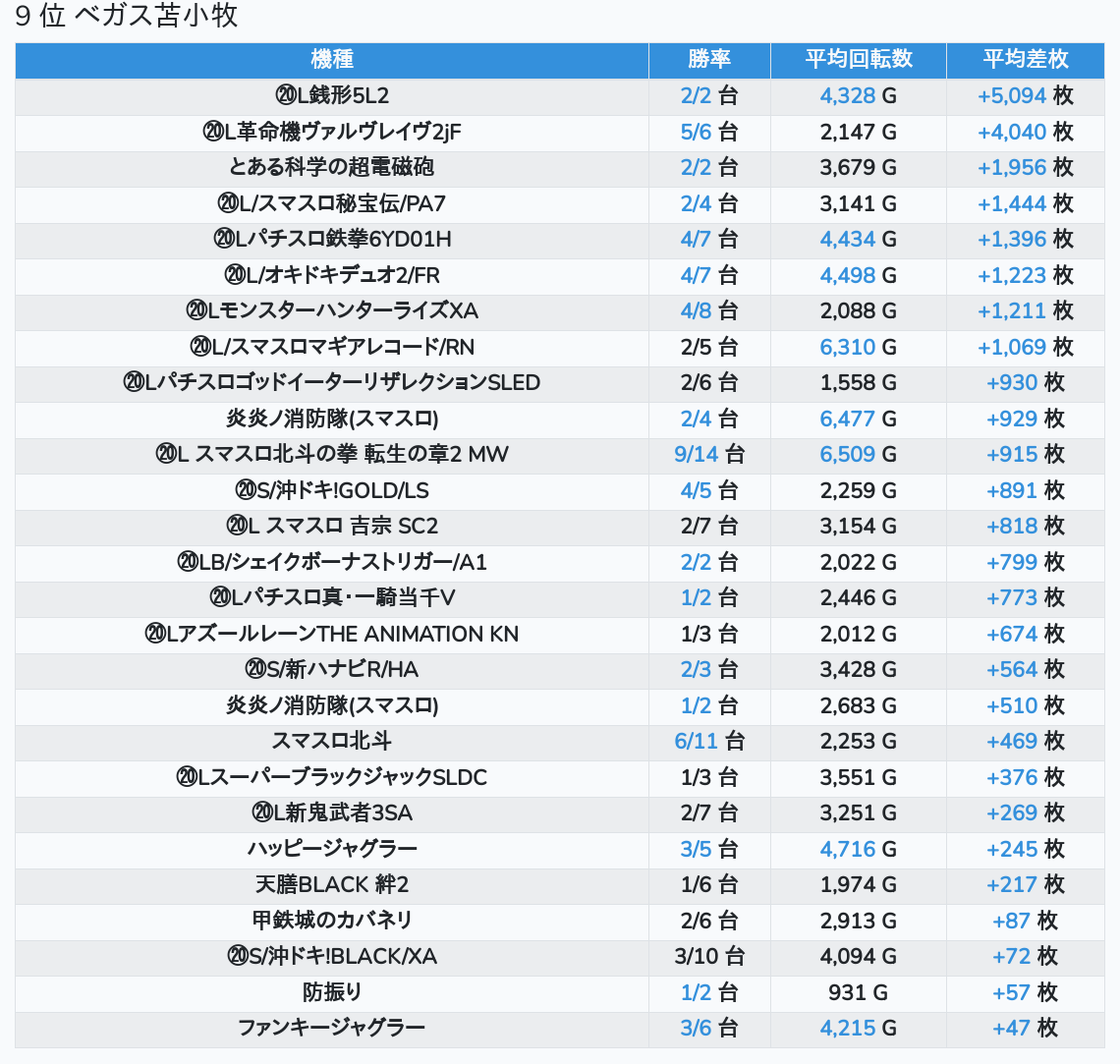This screenshot has height=1064, width=1120.
Task: Sort by the 平均回転数 column header
Action: click(x=858, y=60)
